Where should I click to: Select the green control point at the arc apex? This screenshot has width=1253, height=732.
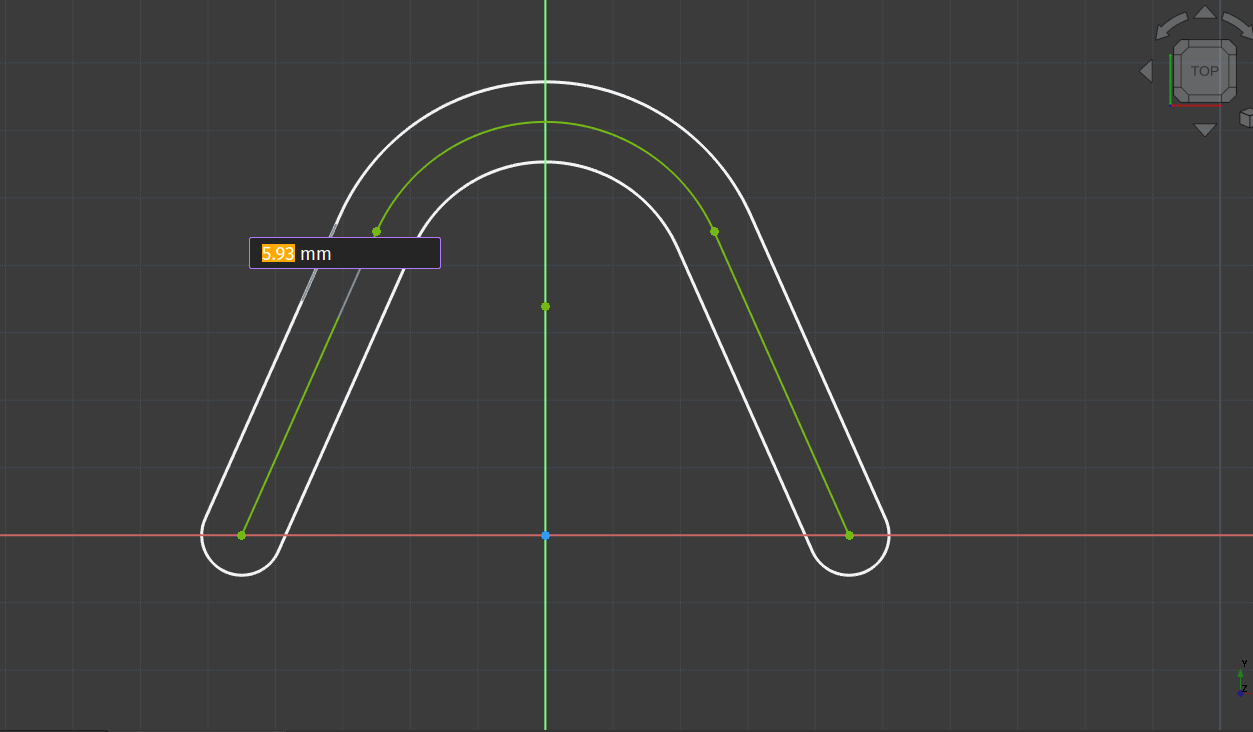(x=545, y=122)
